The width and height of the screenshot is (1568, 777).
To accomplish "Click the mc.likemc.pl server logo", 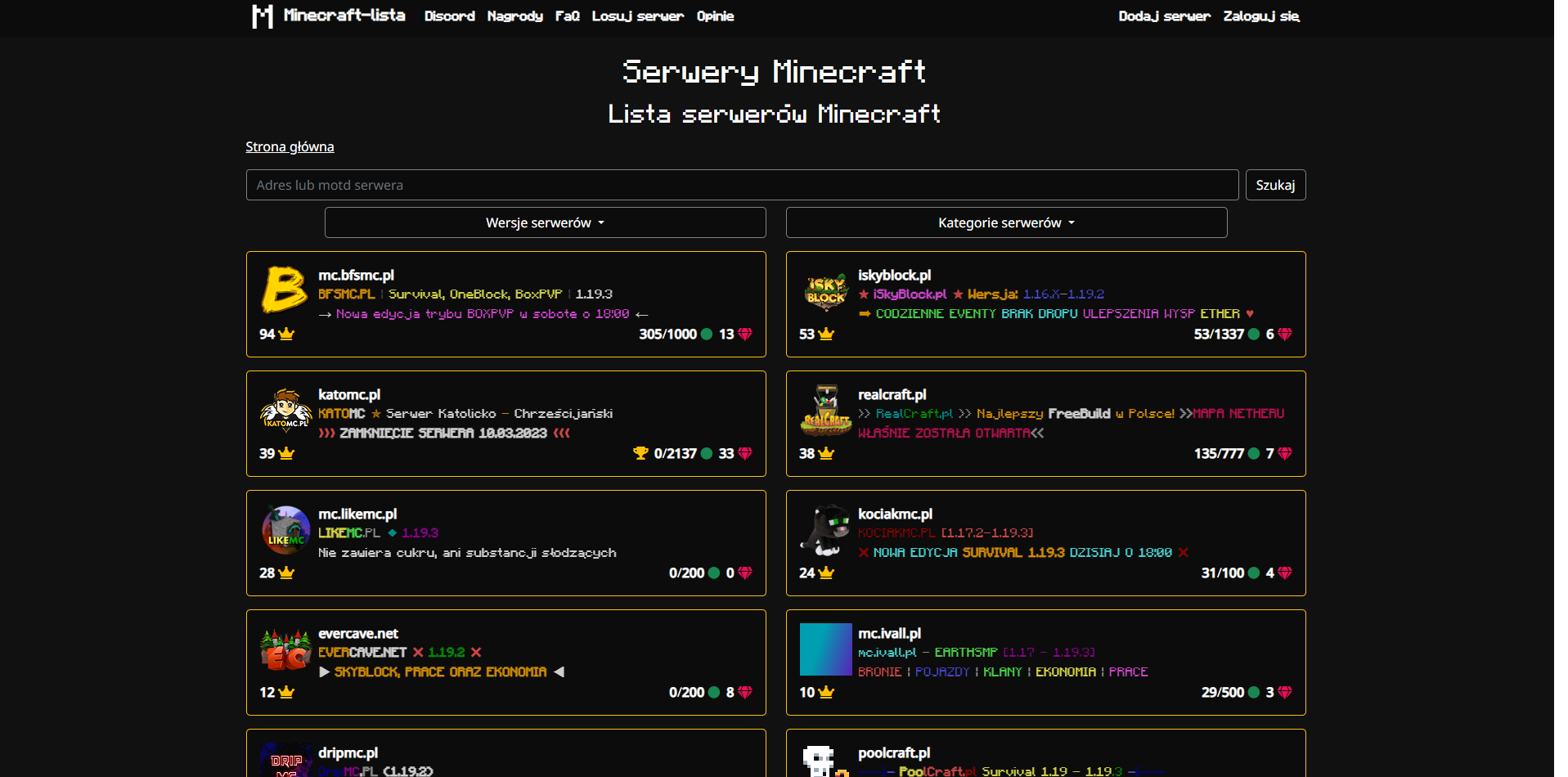I will (x=285, y=529).
